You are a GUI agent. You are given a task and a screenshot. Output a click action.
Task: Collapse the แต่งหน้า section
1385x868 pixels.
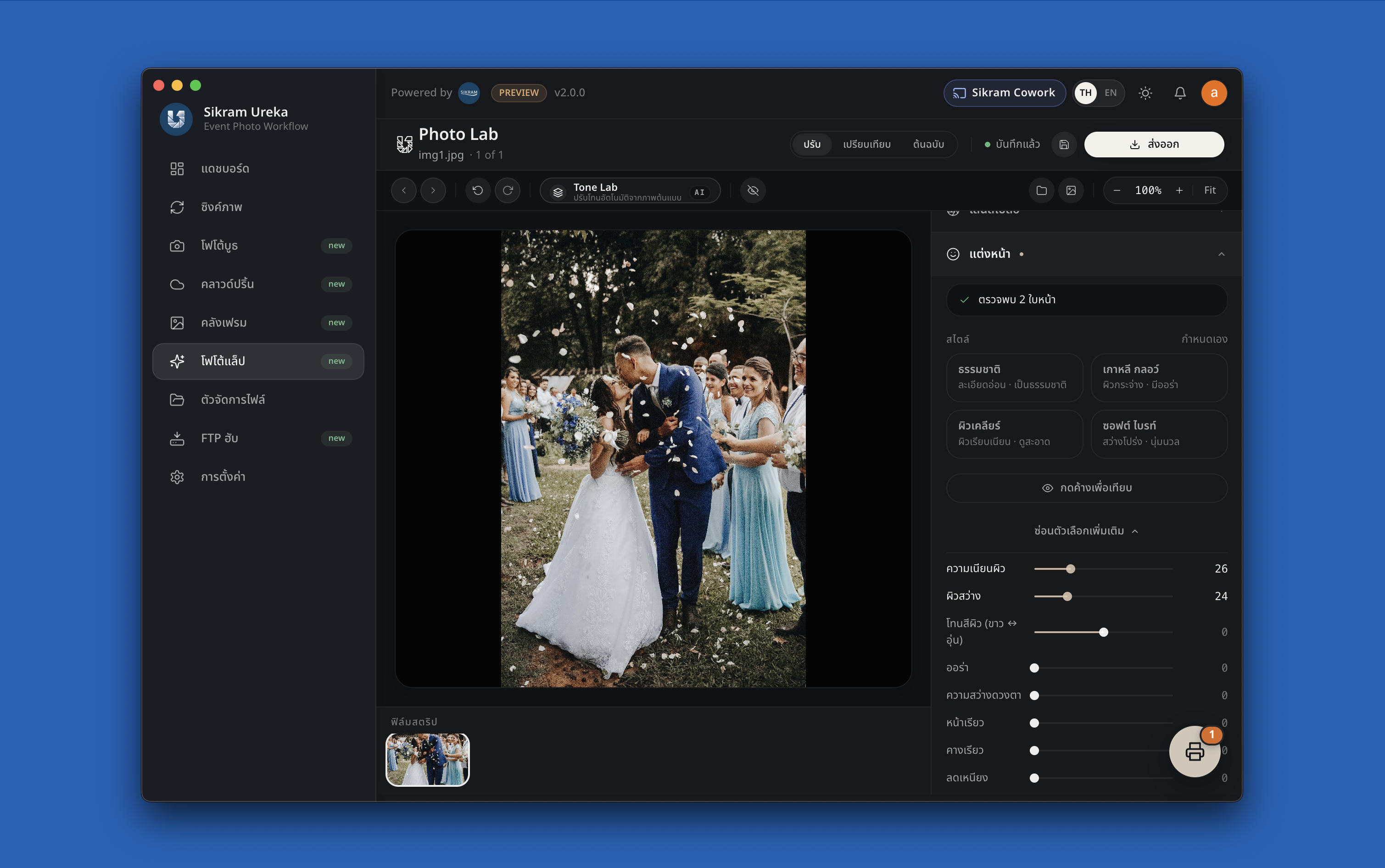(x=1221, y=254)
